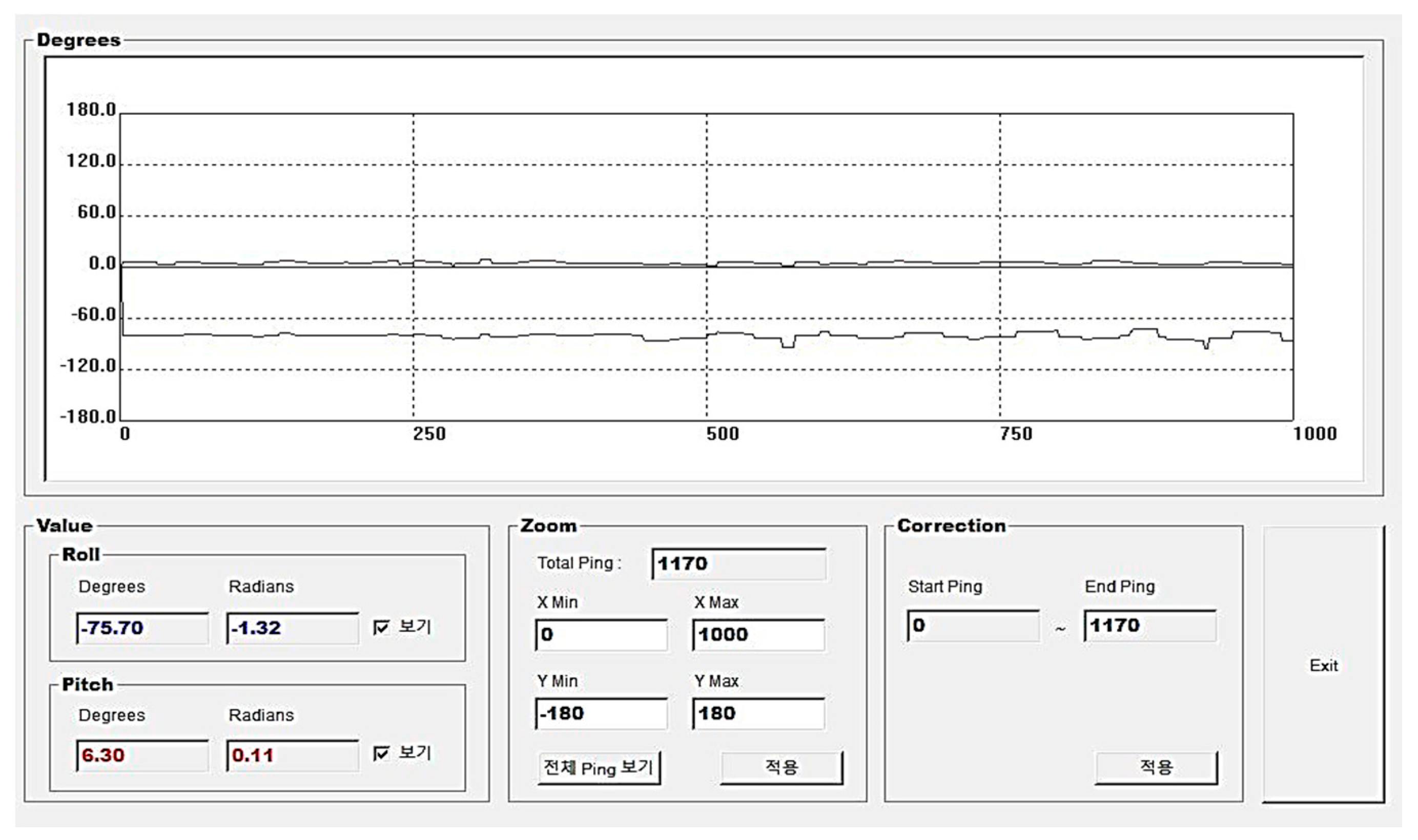This screenshot has width=1418, height=840.
Task: Click the X Max input field
Action: coord(758,635)
